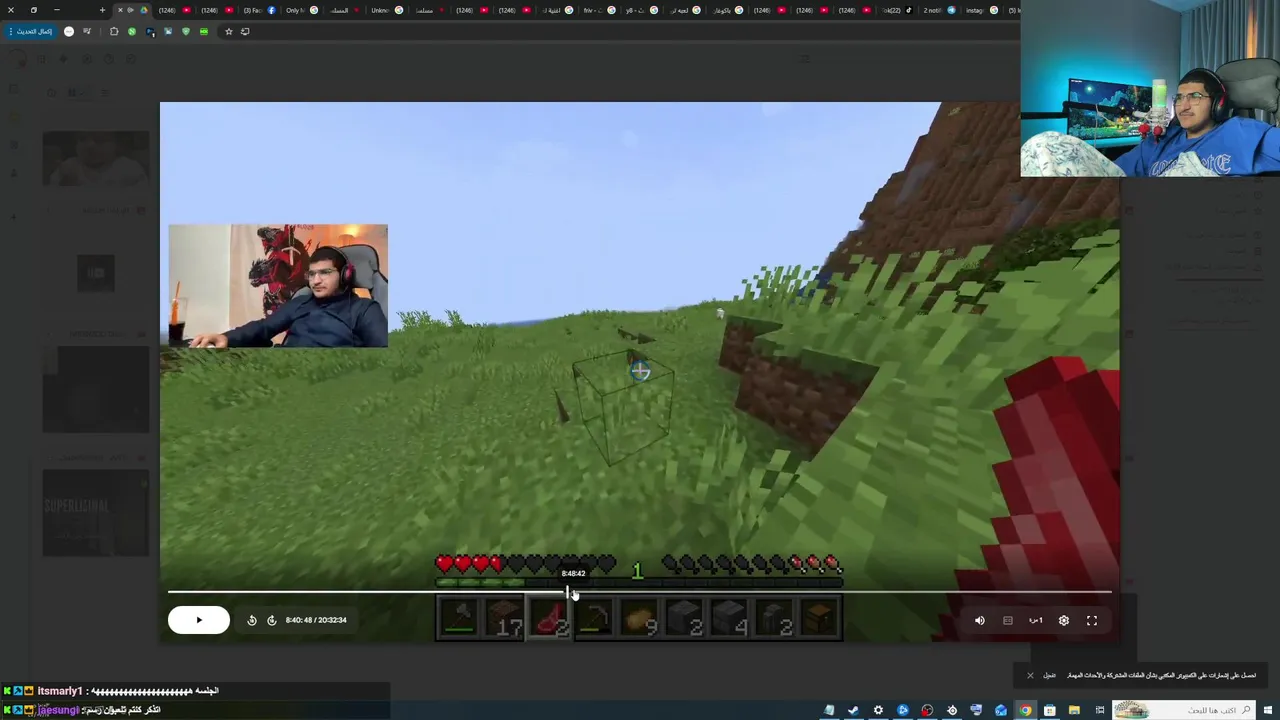1280x720 pixels.
Task: Skip the video forward ten seconds
Action: (x=271, y=620)
